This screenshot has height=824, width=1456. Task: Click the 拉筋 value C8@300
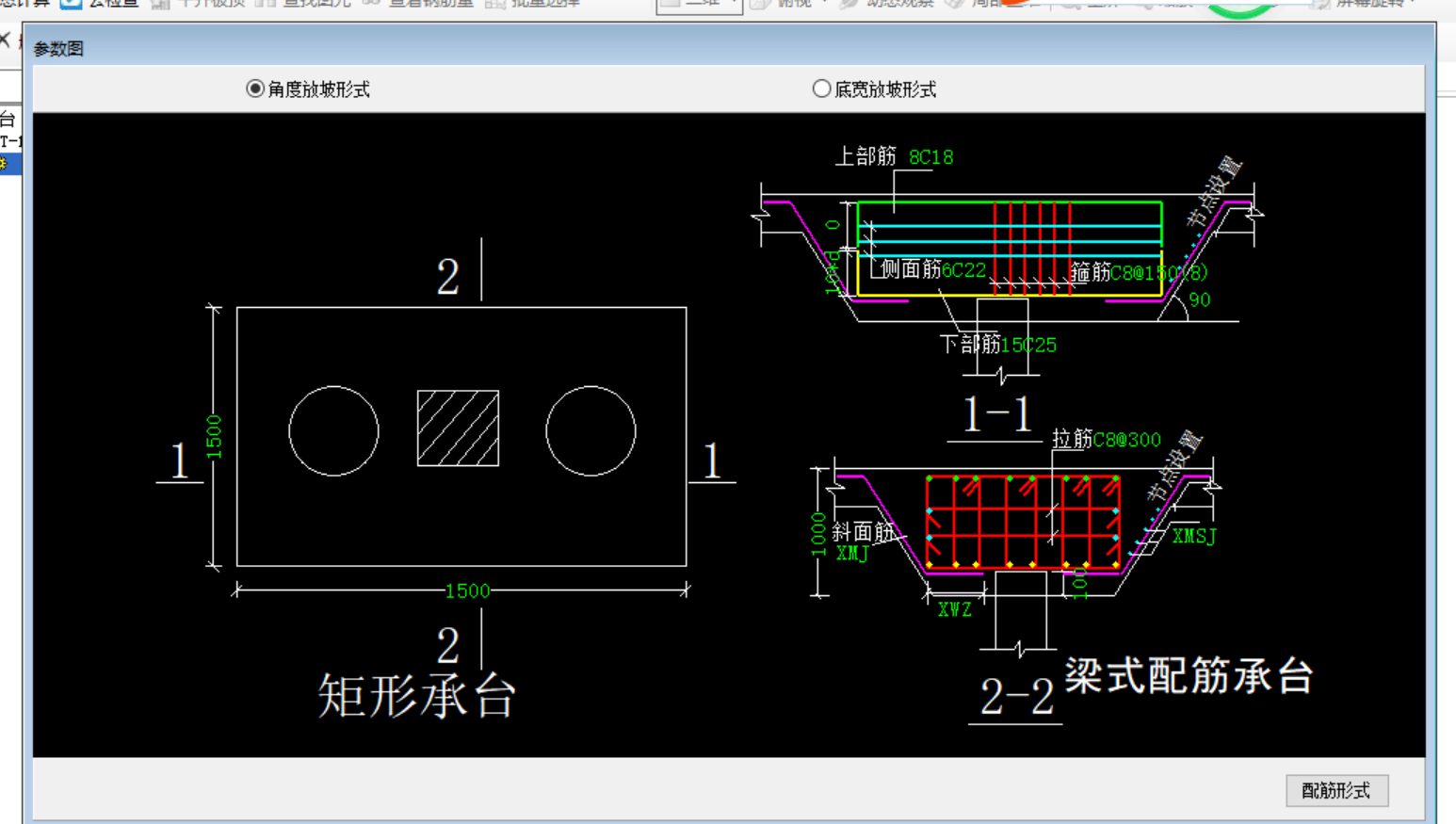coord(1126,440)
